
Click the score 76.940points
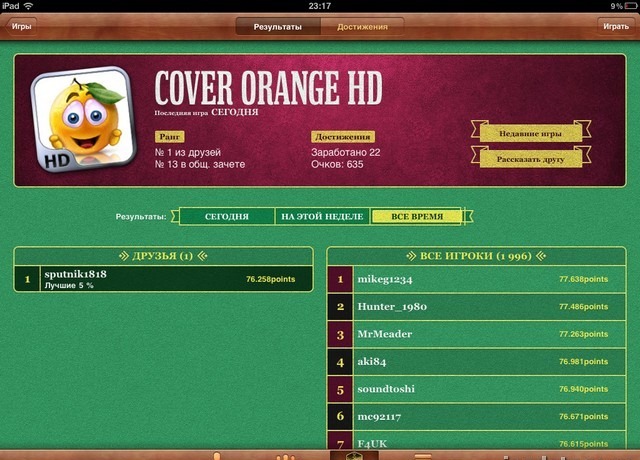[583, 389]
